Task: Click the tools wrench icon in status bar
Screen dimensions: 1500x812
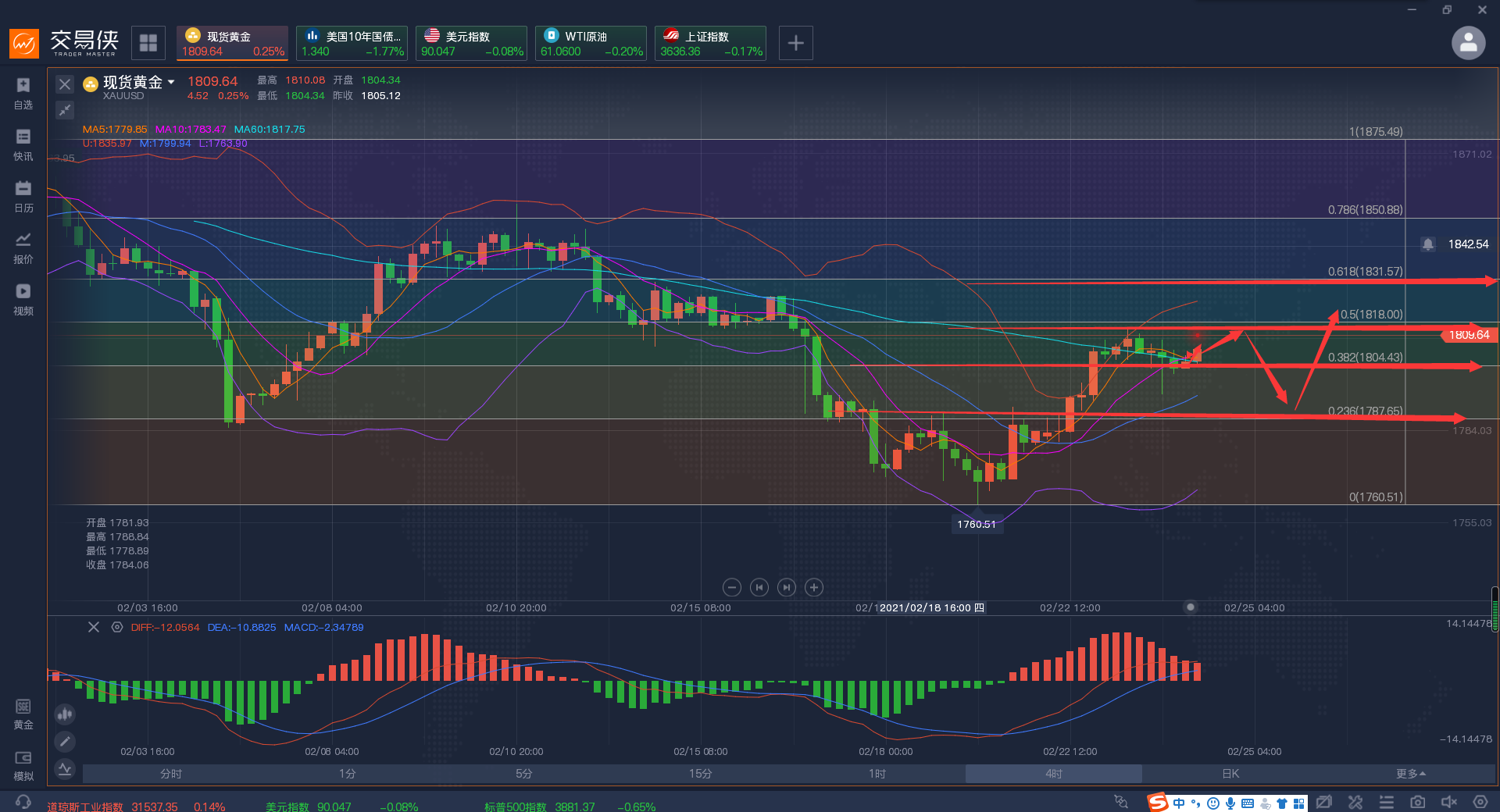Action: pos(1355,803)
